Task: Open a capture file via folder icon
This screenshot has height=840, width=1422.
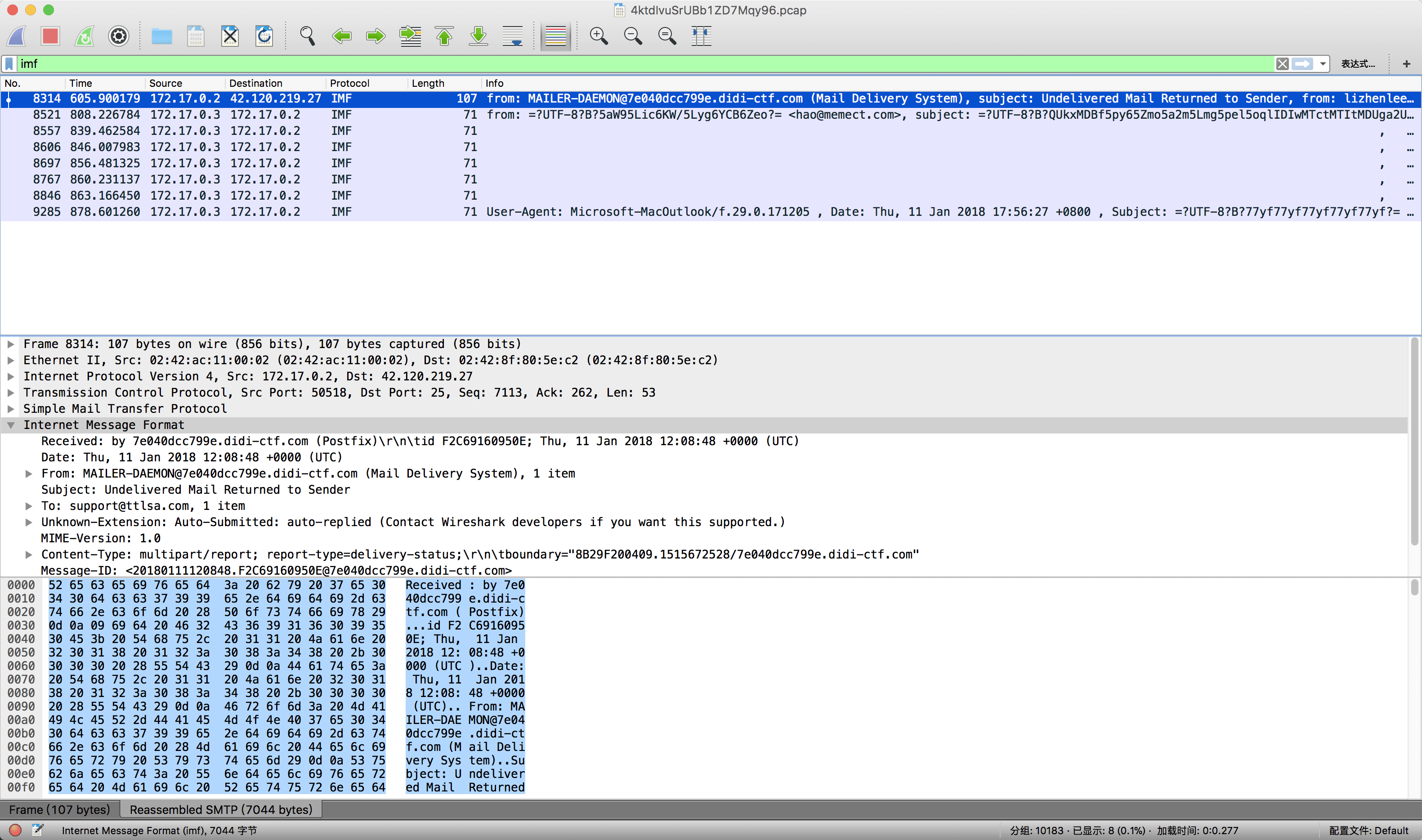Action: click(161, 36)
